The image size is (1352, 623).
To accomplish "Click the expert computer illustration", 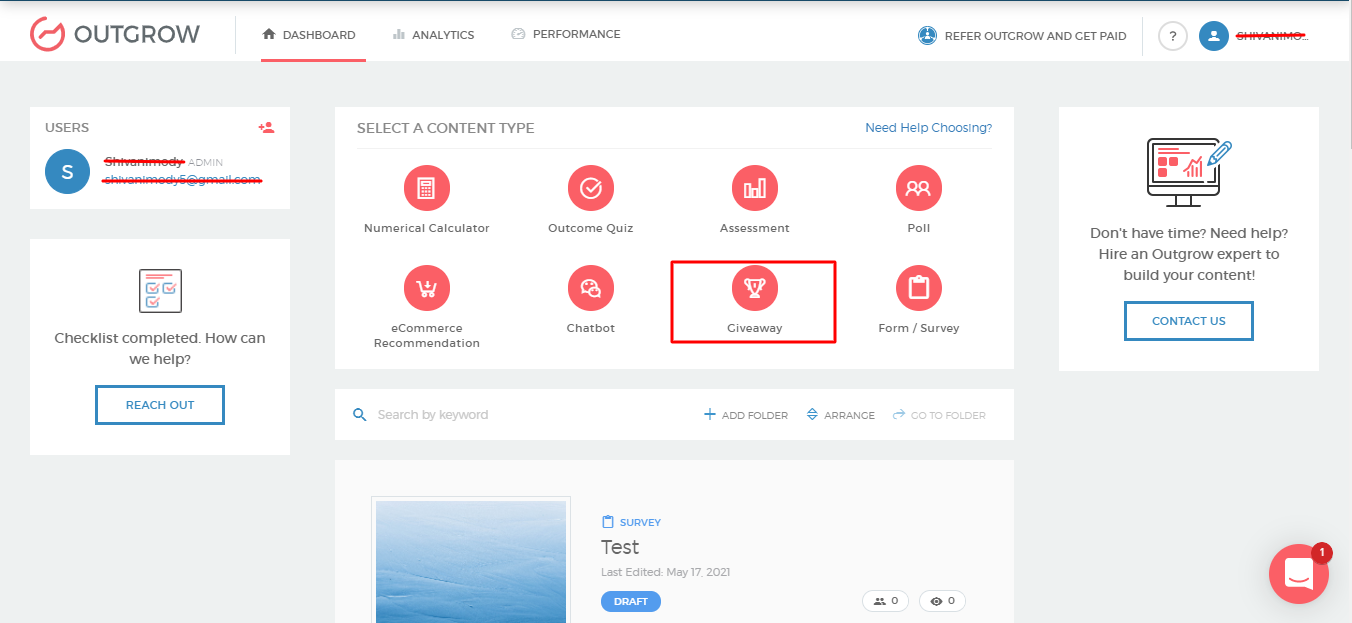I will [x=1189, y=173].
